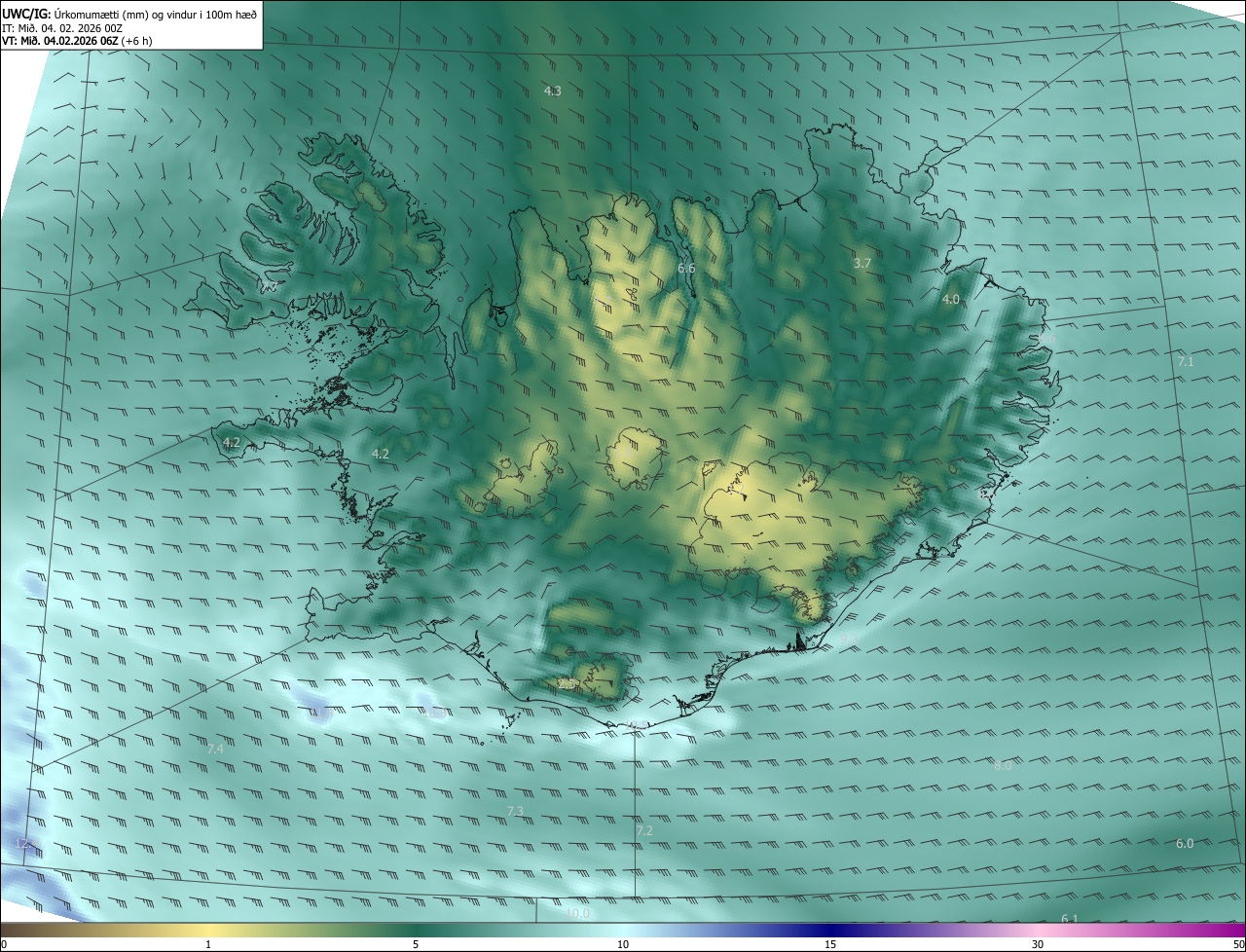Image resolution: width=1246 pixels, height=952 pixels.
Task: Click the color scale tick labeled 15
Action: pos(830,944)
